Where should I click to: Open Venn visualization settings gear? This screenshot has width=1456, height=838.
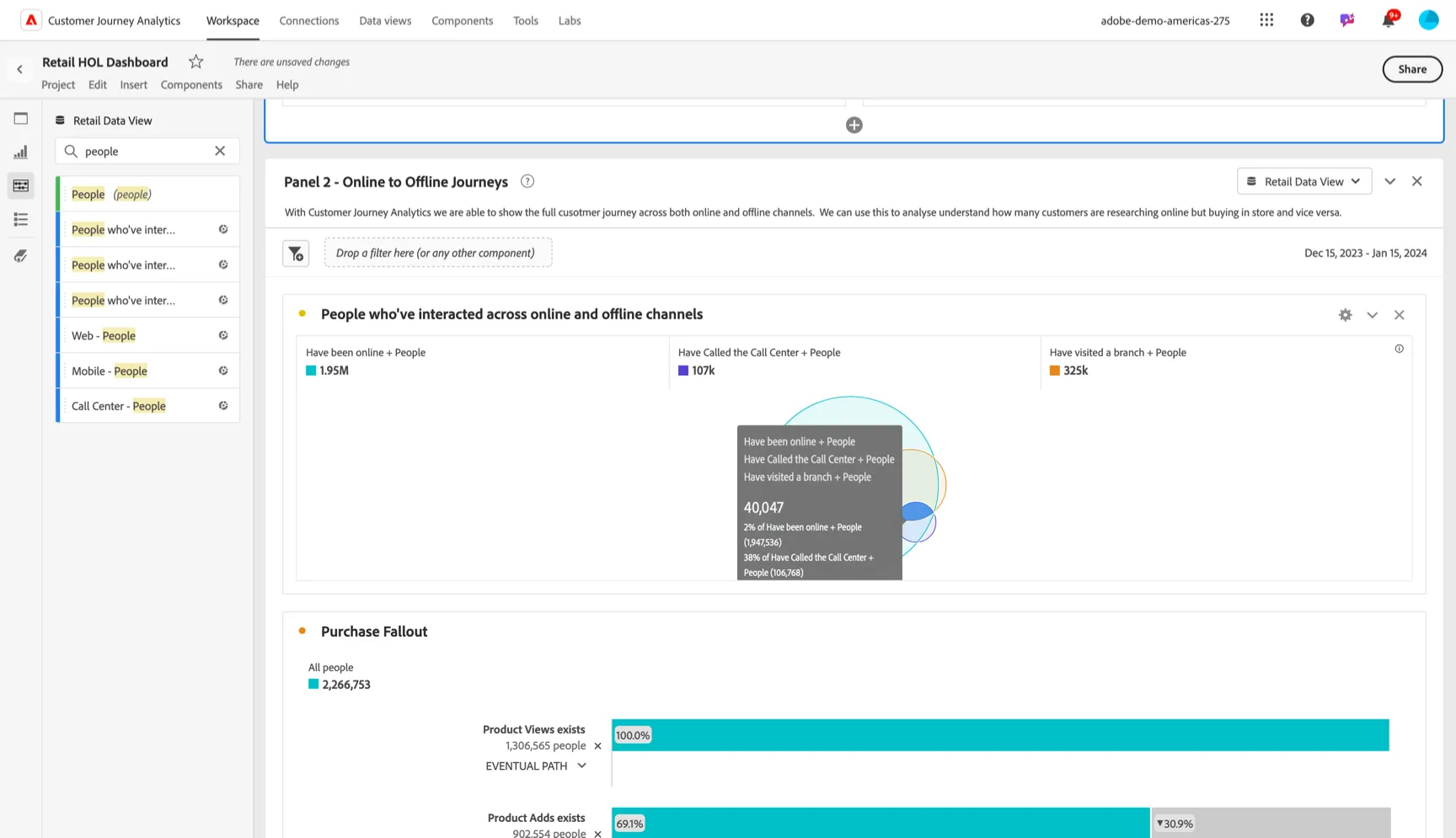point(1345,315)
